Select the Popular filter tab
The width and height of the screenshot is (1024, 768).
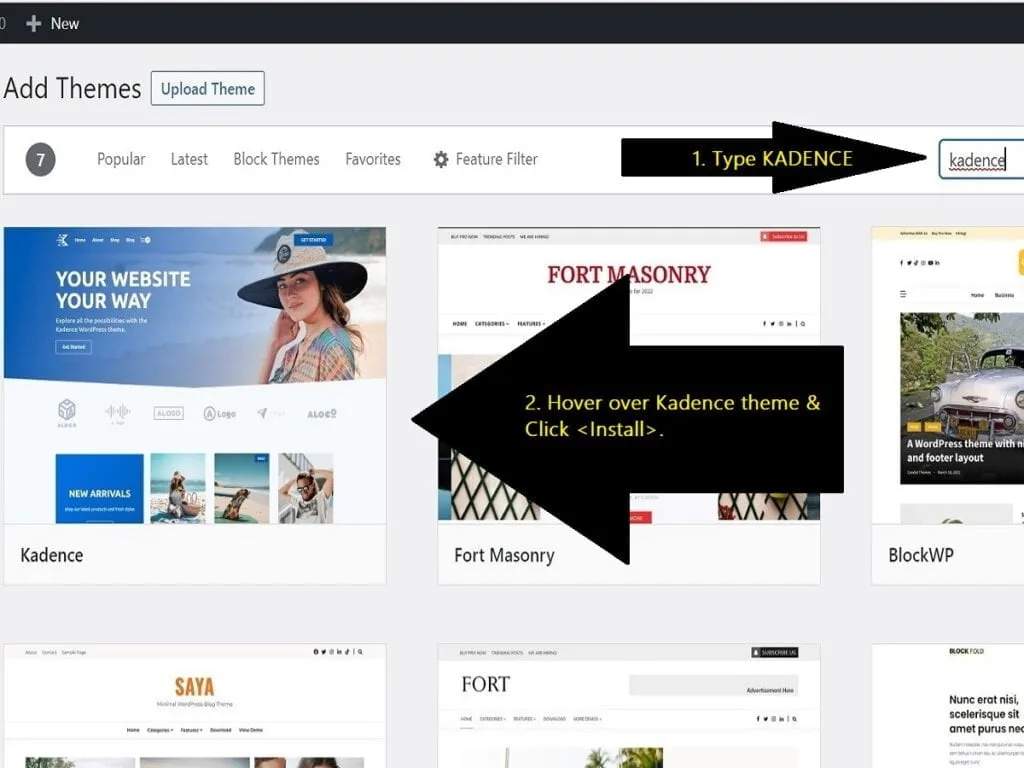[121, 159]
